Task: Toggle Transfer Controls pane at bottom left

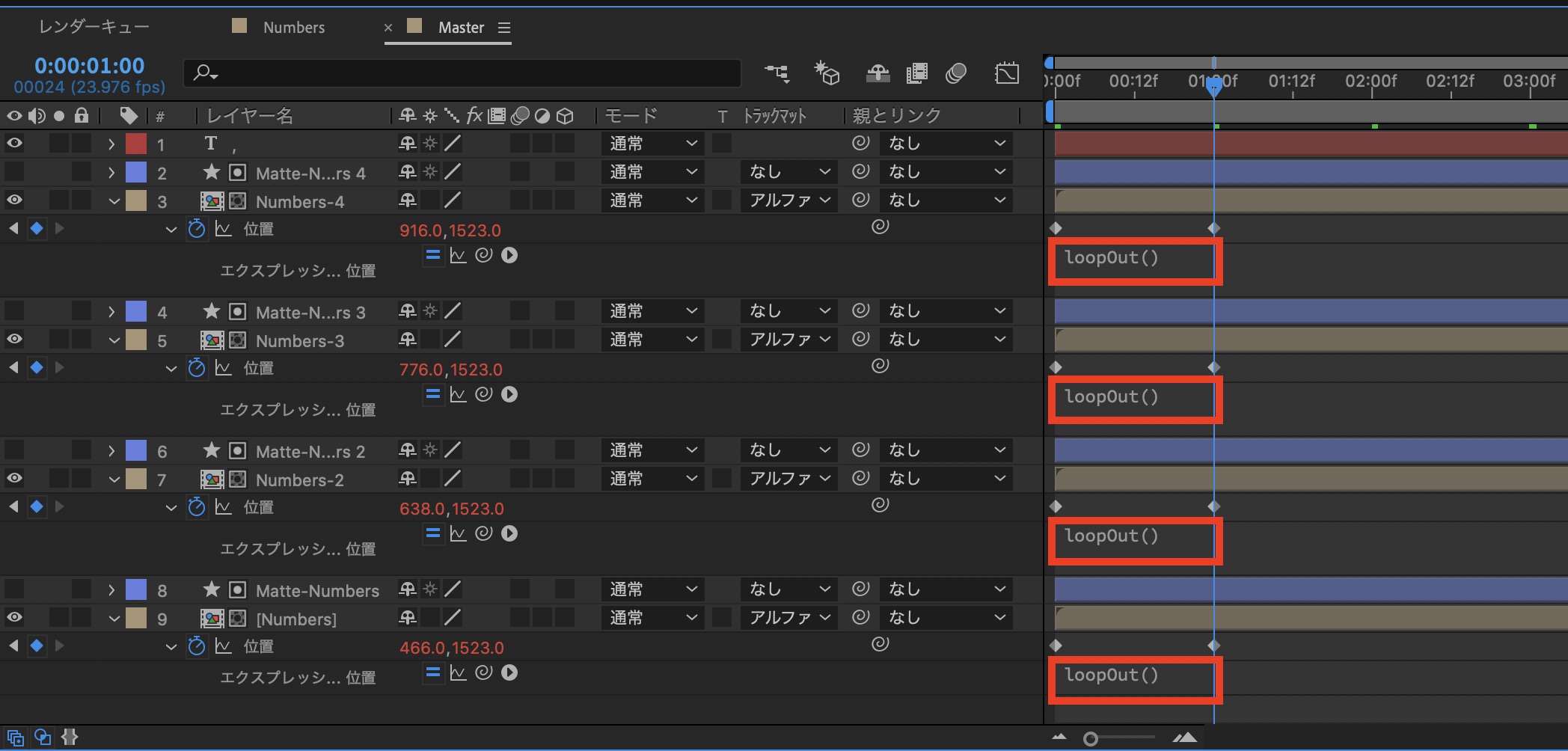Action: pos(43,738)
